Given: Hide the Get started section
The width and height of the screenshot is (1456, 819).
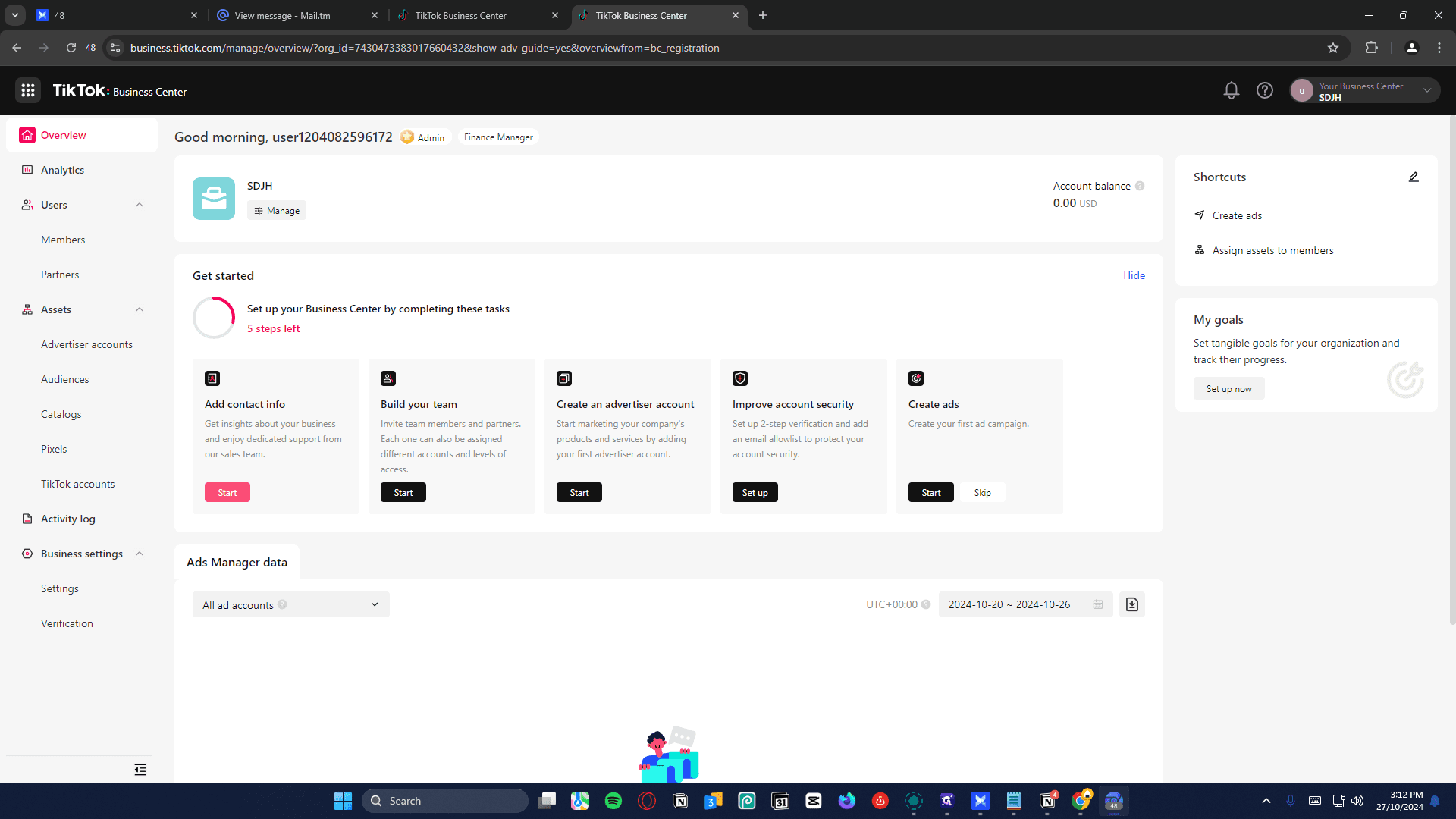Looking at the screenshot, I should pos(1134,275).
